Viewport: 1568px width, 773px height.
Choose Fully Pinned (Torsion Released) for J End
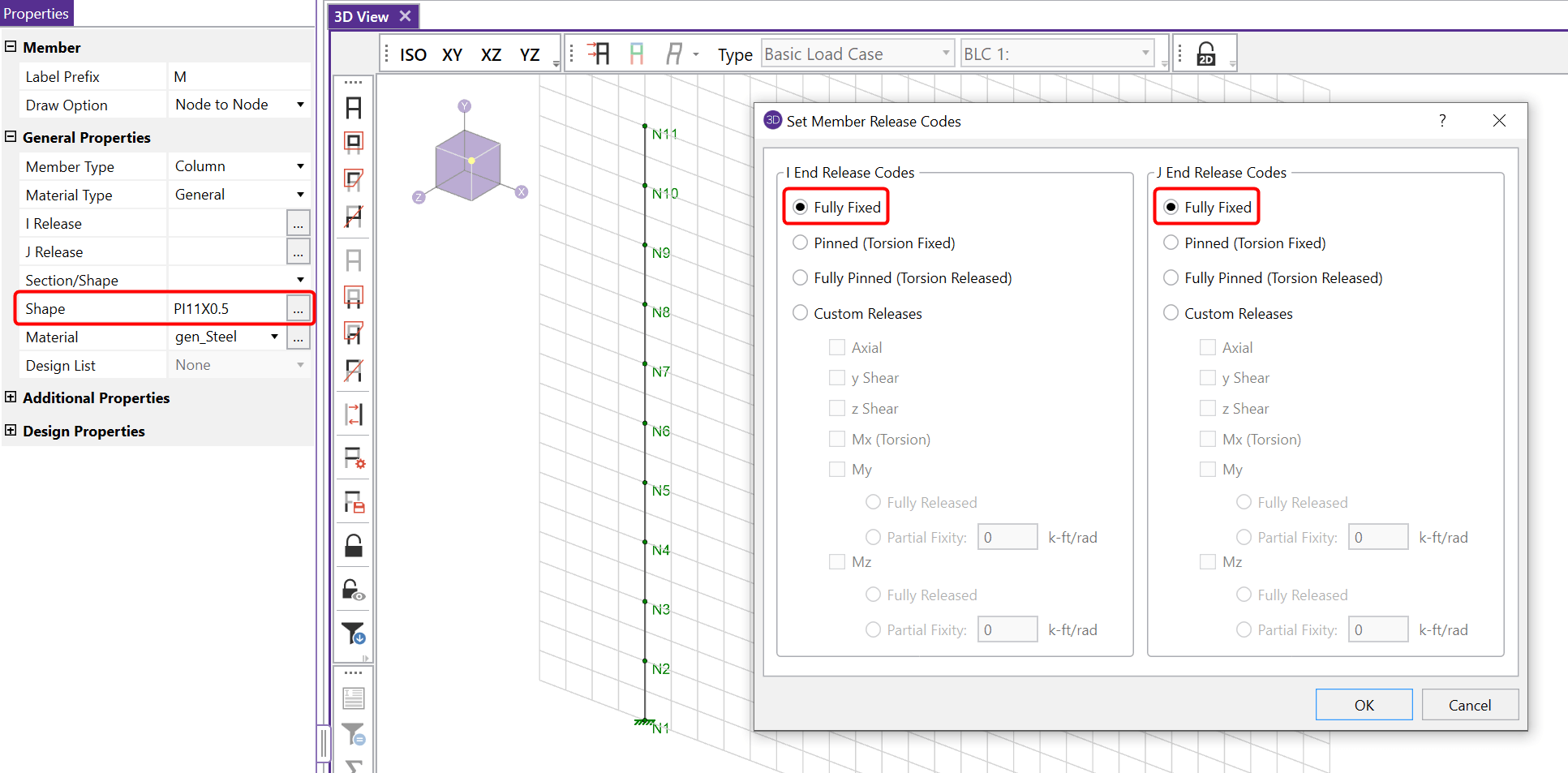[1171, 278]
